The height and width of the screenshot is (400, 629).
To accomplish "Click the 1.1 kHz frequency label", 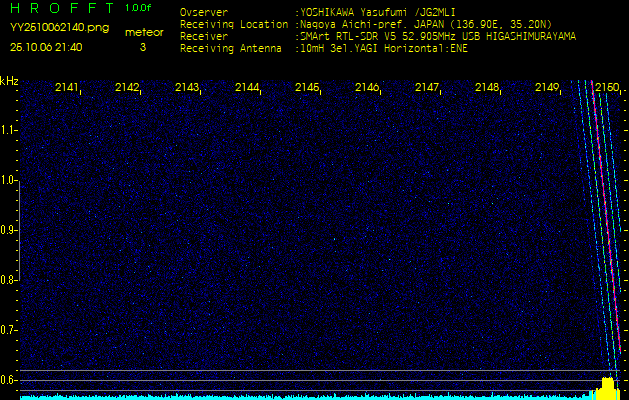I will click(9, 129).
